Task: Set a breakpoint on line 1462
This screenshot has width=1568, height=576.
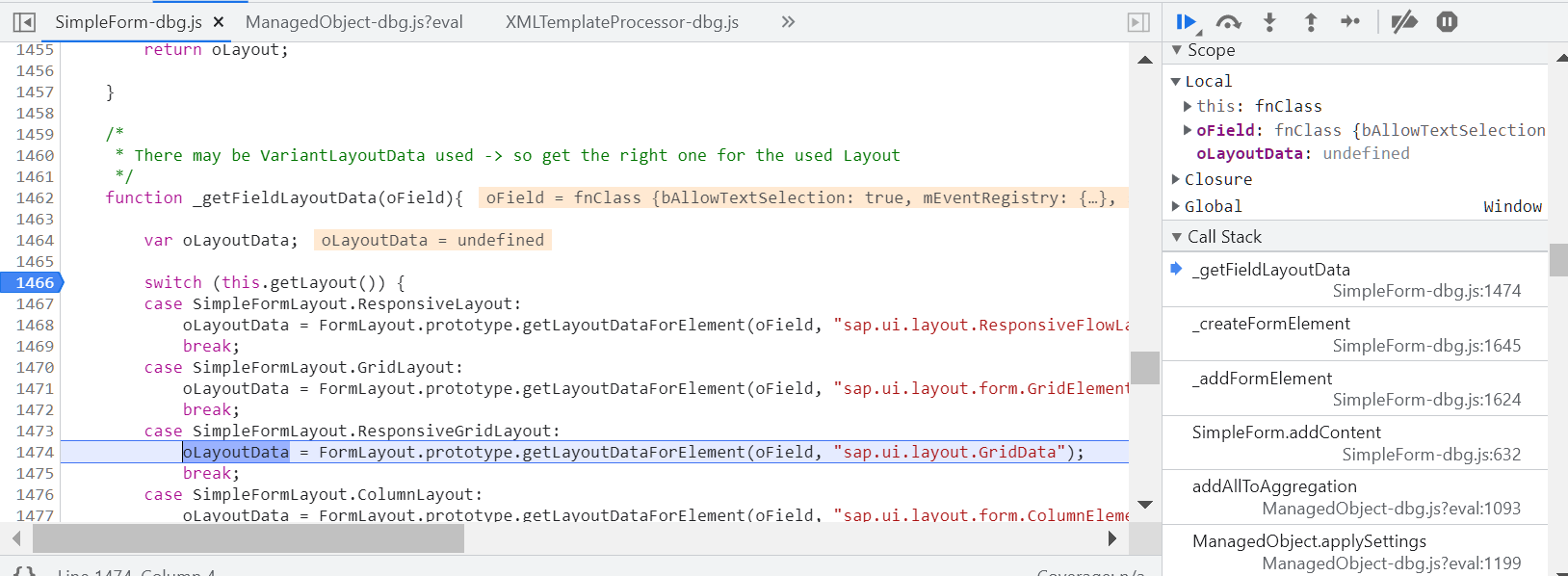Action: (35, 197)
